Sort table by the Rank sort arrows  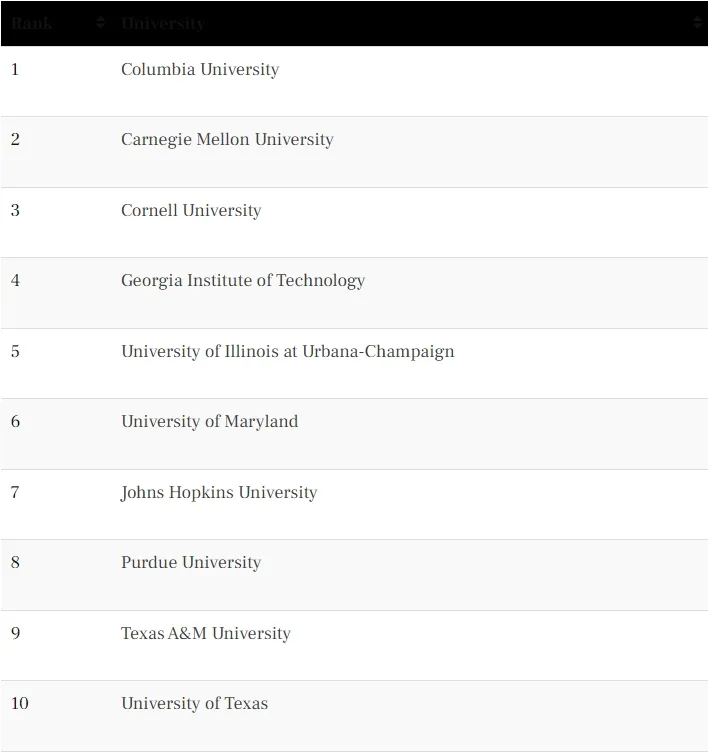(100, 22)
